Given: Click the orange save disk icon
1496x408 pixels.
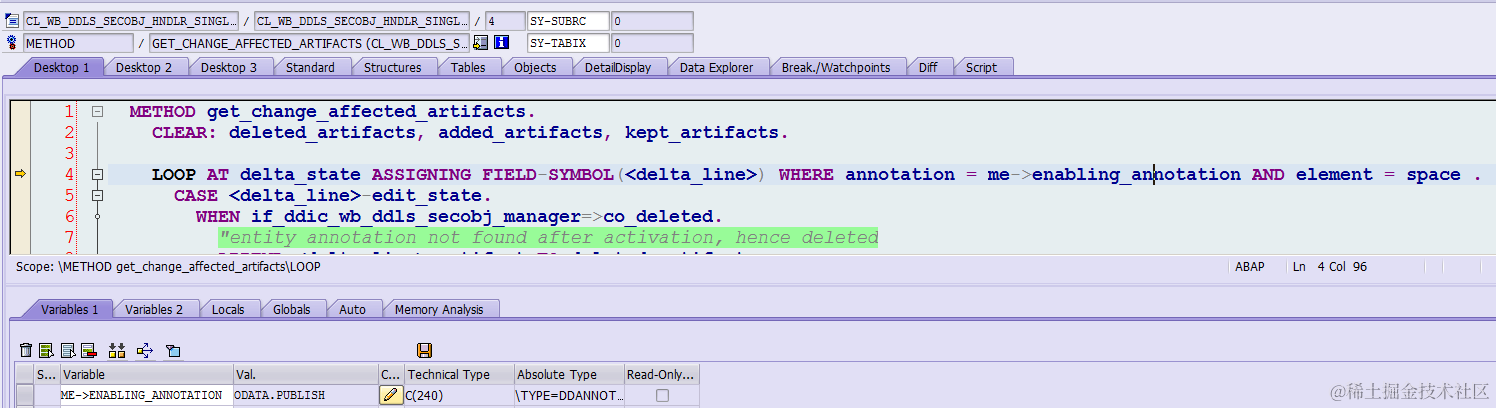Looking at the screenshot, I should (424, 350).
